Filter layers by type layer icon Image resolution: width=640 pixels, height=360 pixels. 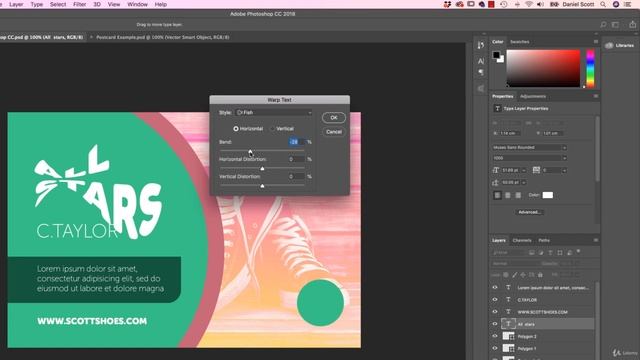[x=550, y=253]
